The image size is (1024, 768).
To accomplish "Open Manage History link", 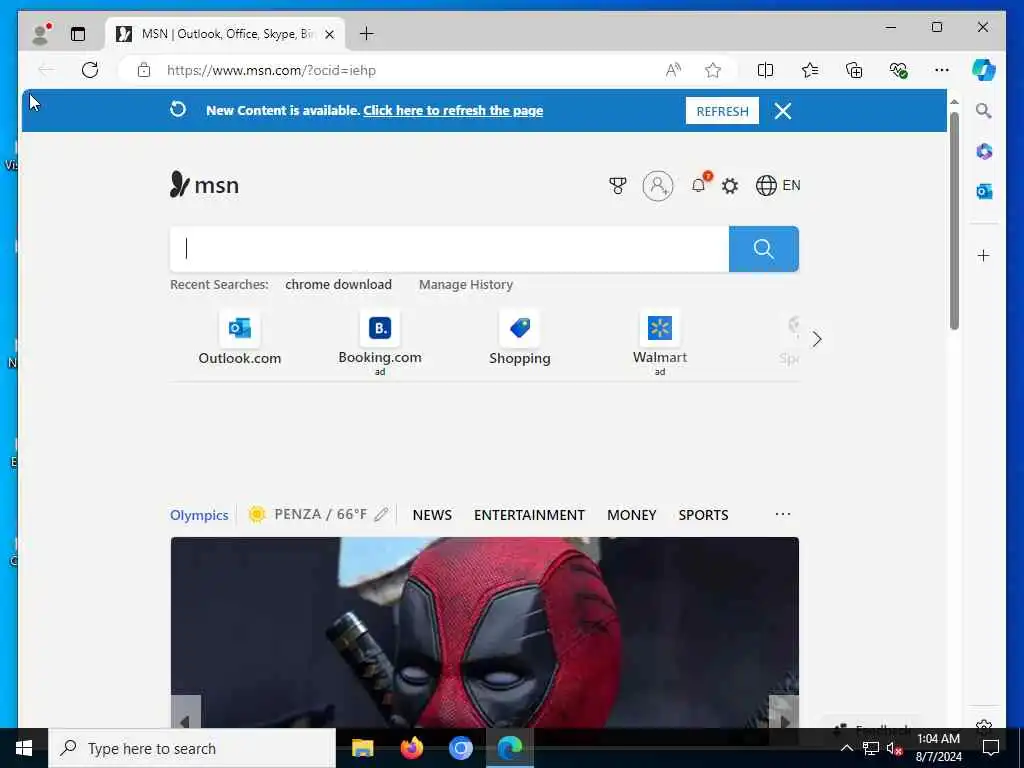I will click(466, 285).
